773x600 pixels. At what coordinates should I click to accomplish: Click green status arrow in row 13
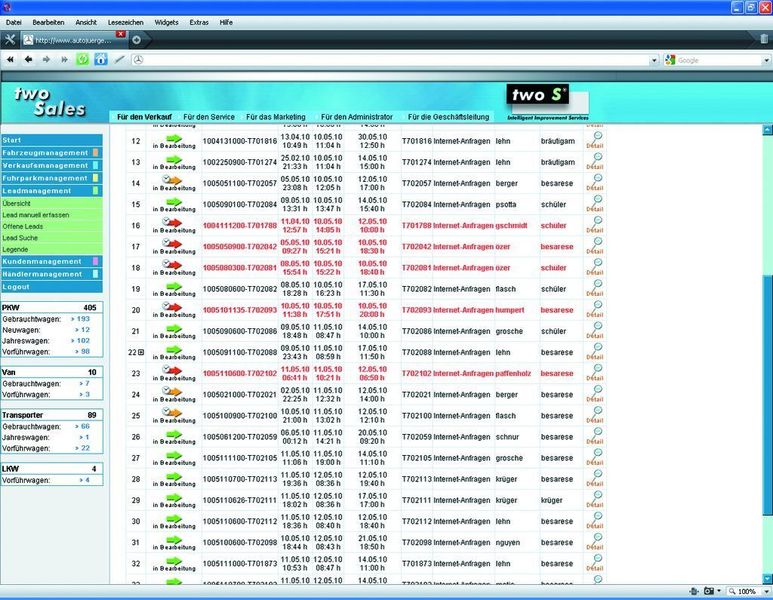tap(174, 160)
